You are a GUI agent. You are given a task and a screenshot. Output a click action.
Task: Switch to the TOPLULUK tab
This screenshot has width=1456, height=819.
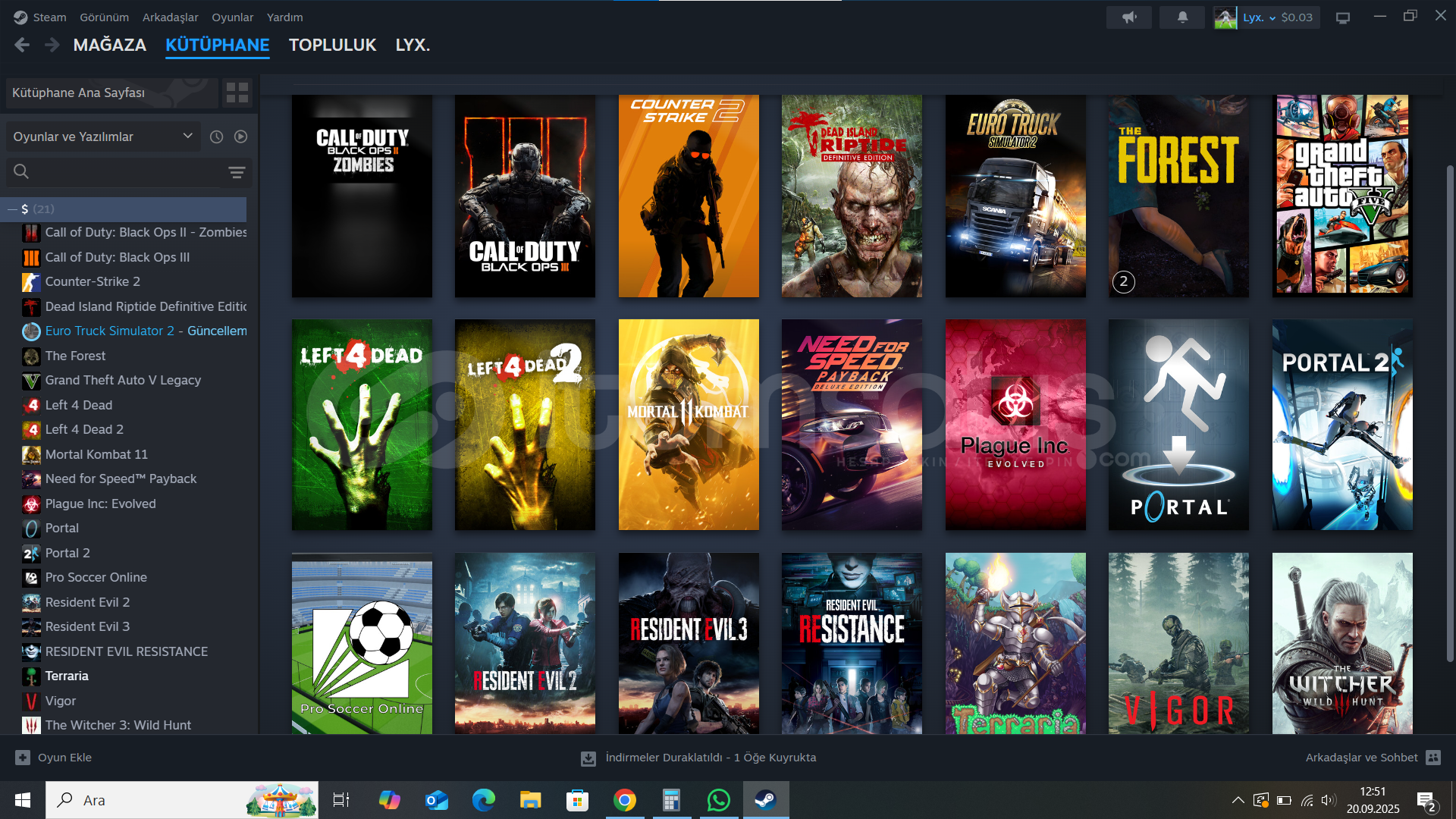[x=333, y=45]
